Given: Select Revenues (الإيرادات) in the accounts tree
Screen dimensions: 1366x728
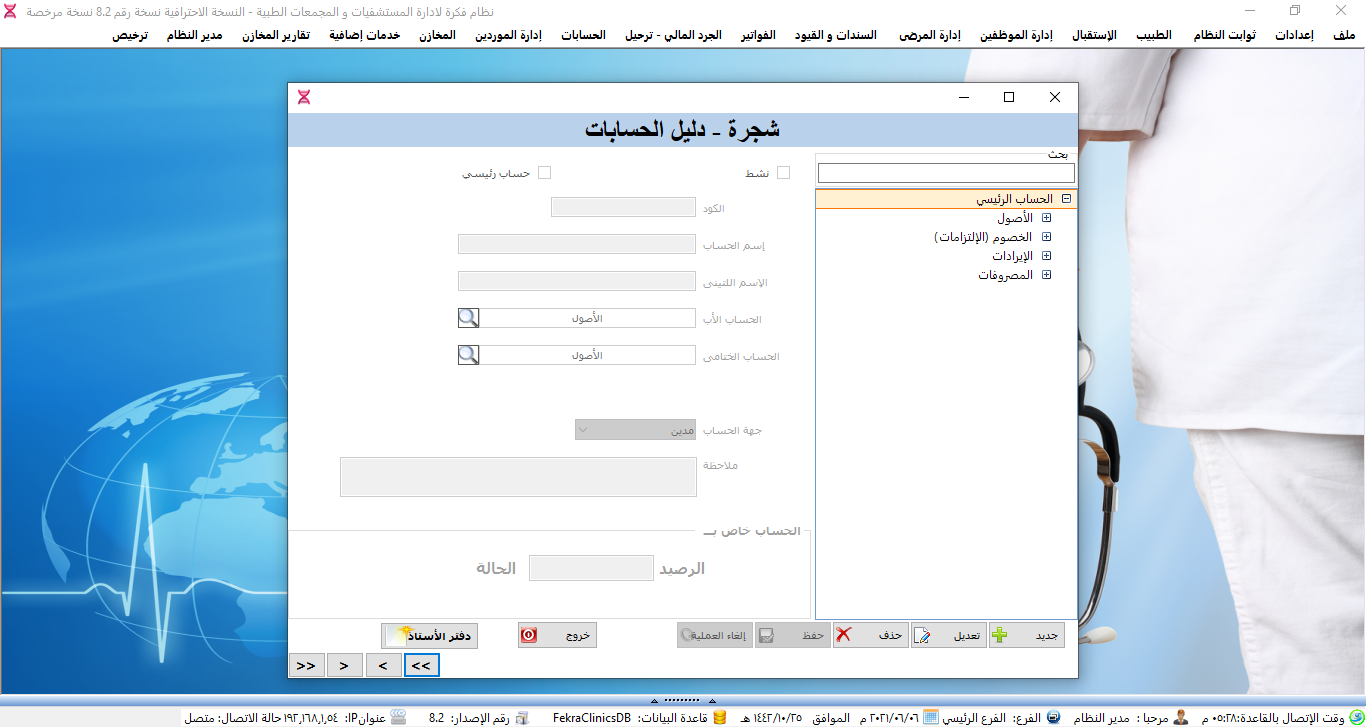Looking at the screenshot, I should tap(1011, 256).
